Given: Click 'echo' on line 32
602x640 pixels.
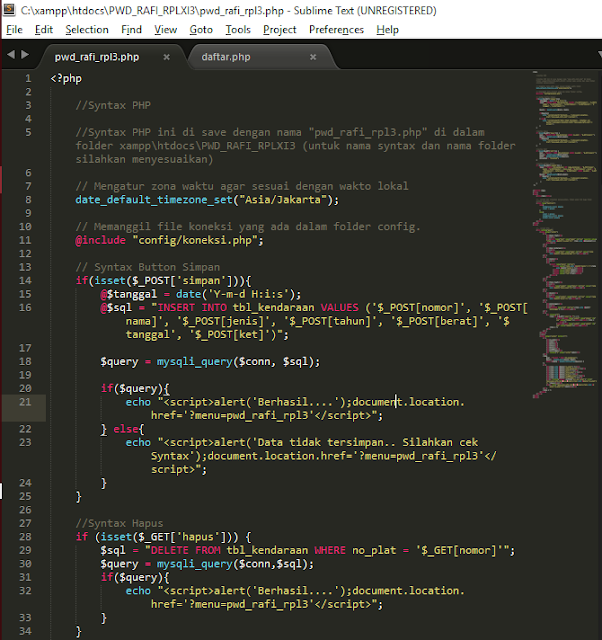Looking at the screenshot, I should [138, 591].
